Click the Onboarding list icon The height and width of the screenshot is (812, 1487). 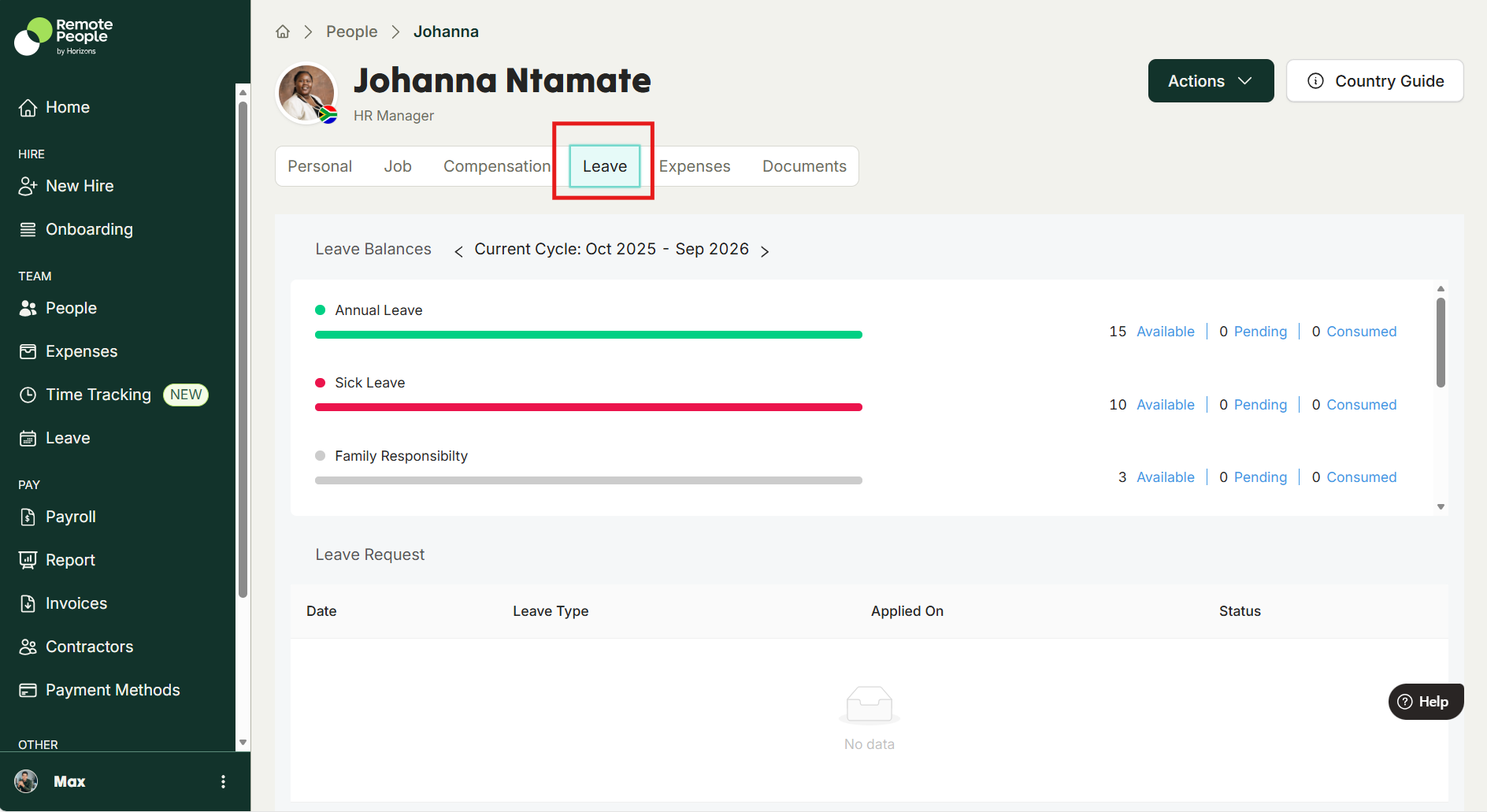click(x=28, y=230)
